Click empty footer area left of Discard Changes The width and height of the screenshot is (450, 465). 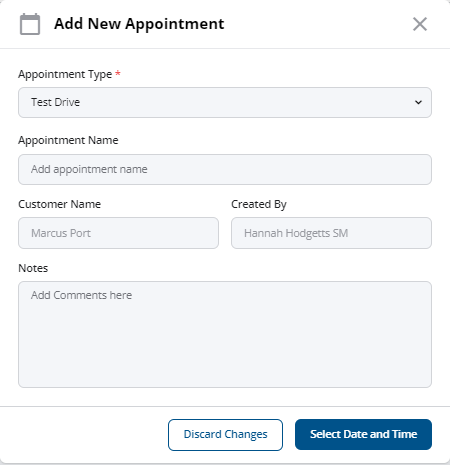click(83, 435)
